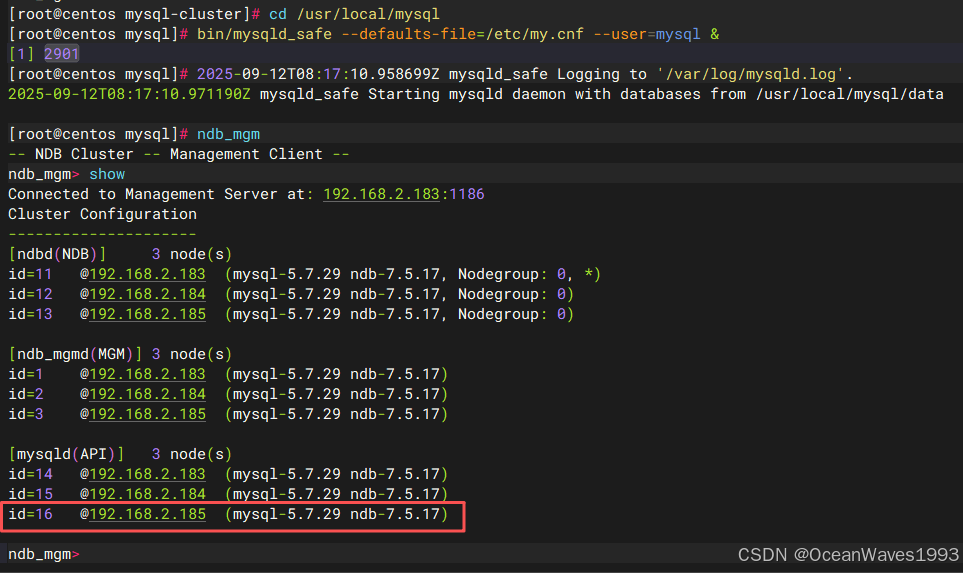Open the management server link 192.168.2.183
The image size is (963, 573).
coord(381,194)
